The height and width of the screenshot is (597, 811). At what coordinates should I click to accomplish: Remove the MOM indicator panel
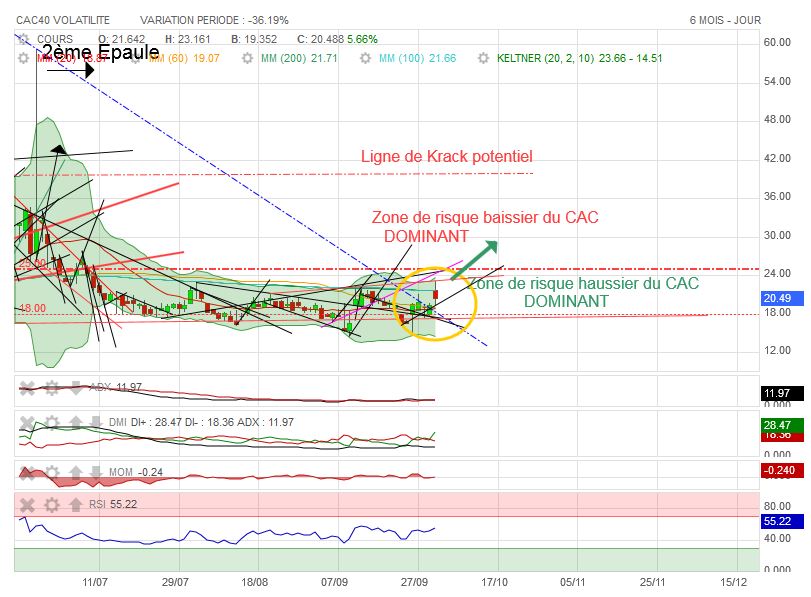click(27, 472)
